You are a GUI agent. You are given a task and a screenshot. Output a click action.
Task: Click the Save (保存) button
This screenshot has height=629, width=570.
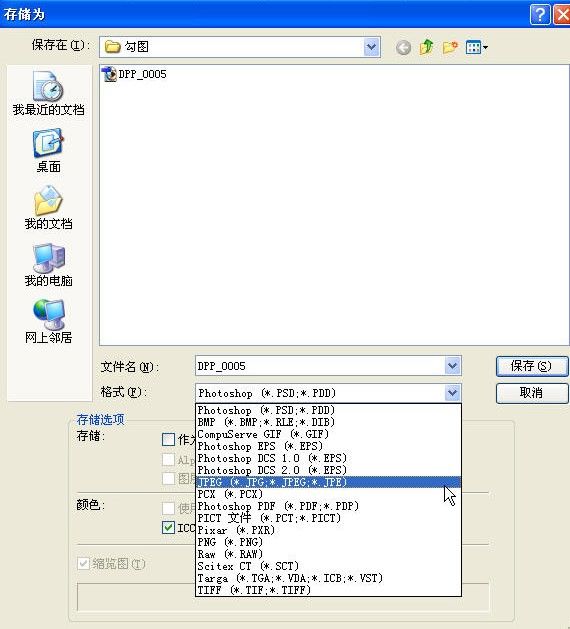pos(532,366)
